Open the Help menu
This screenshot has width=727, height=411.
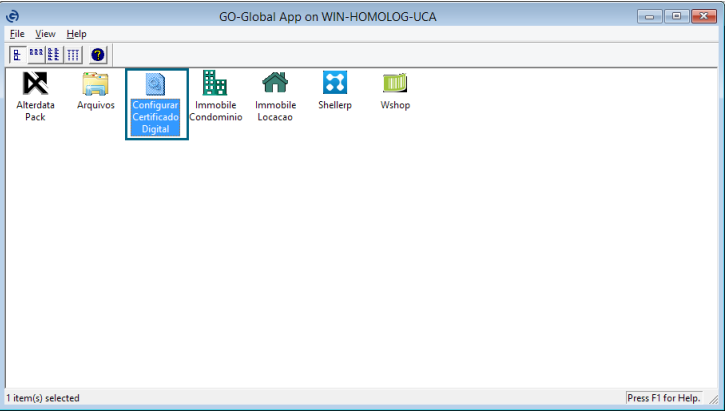(76, 34)
